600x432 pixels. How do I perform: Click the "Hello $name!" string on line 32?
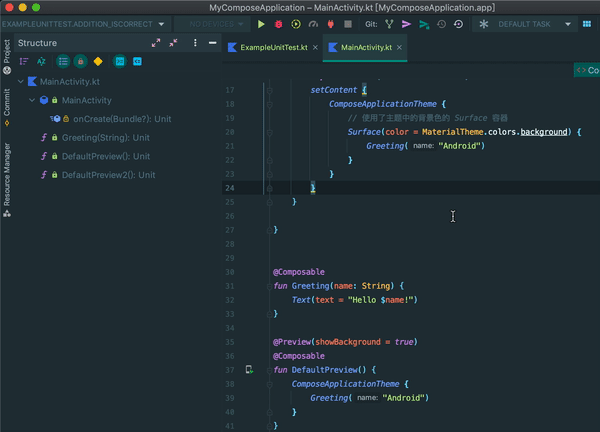380,300
